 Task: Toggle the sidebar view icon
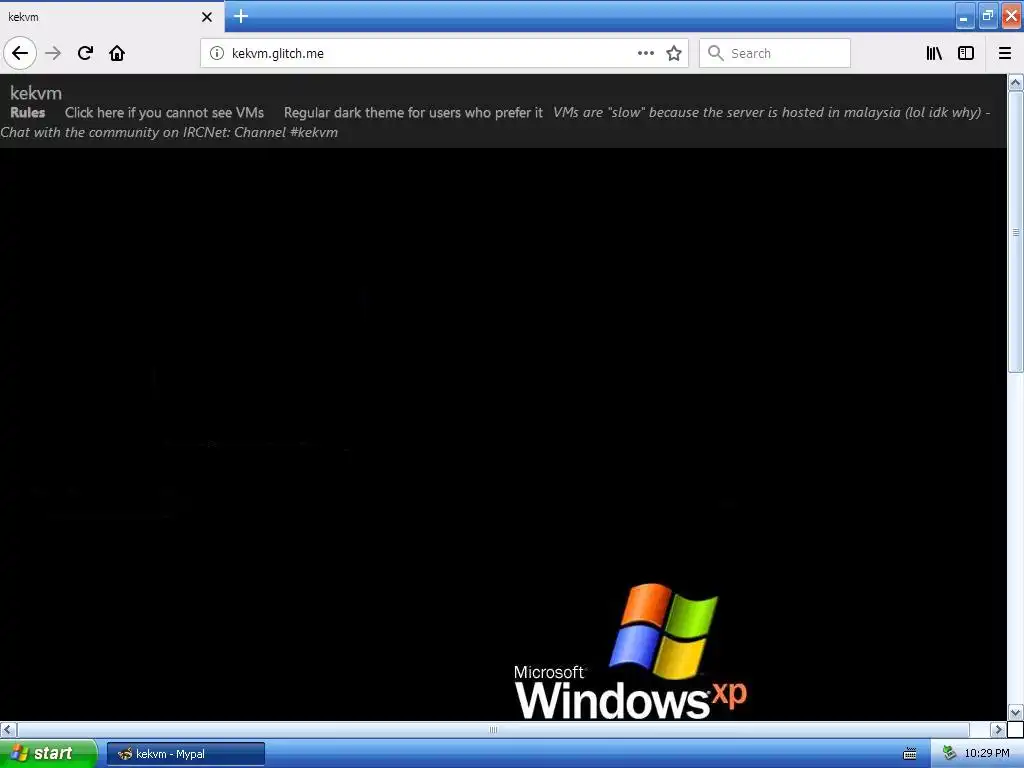(x=966, y=53)
